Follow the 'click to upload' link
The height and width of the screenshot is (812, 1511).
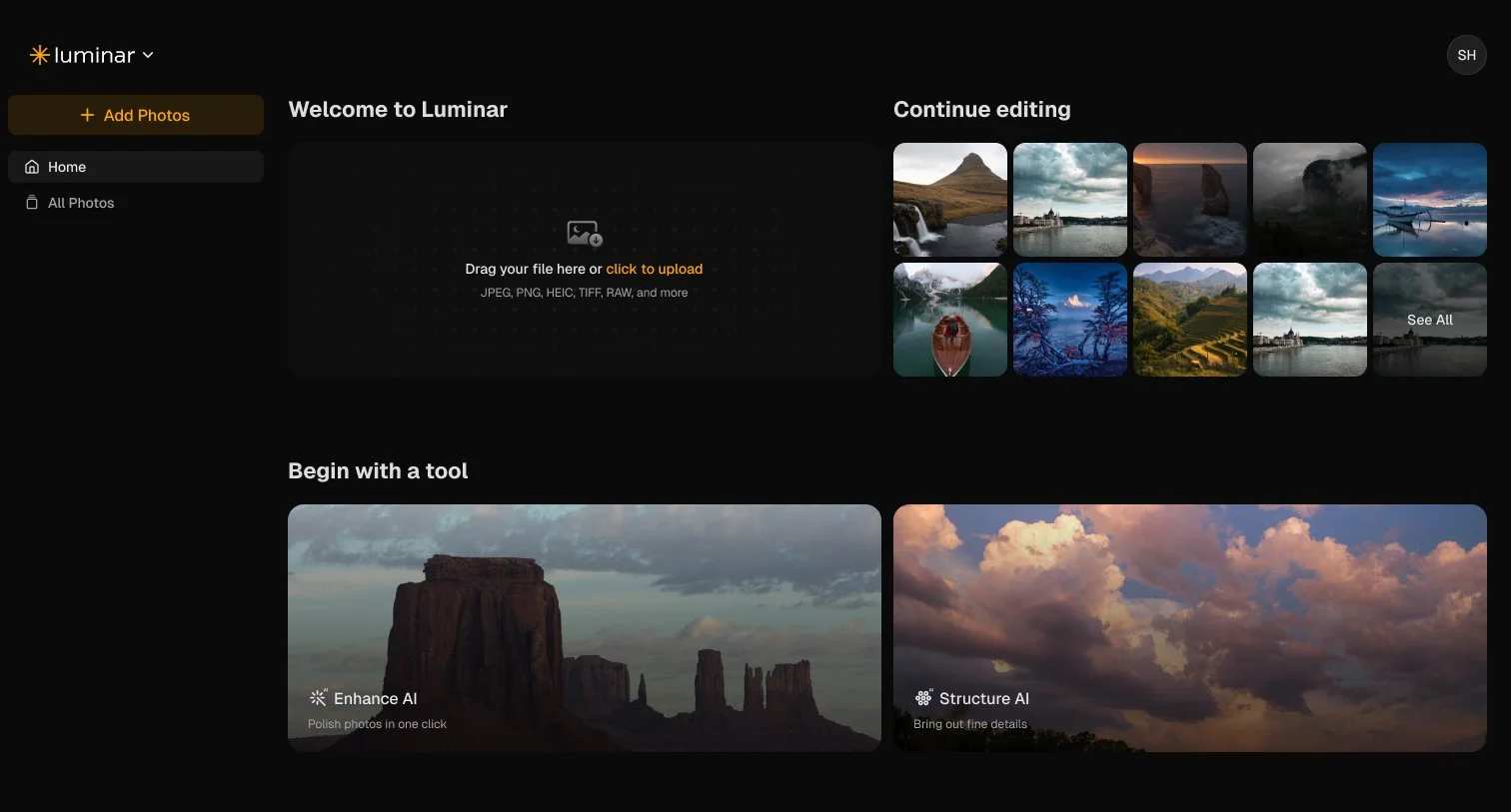click(x=655, y=269)
